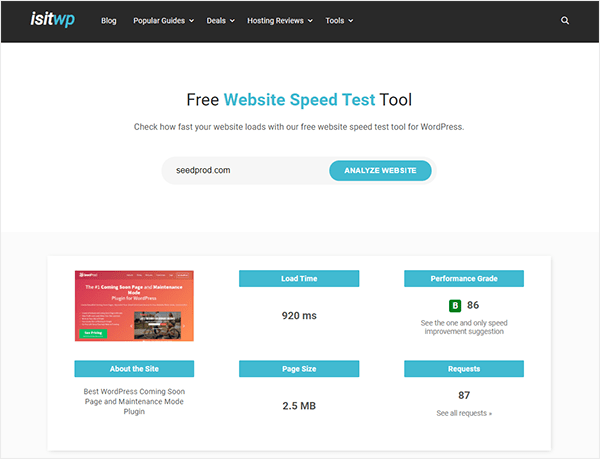Select the 920 ms load time value
The height and width of the screenshot is (459, 600).
tap(299, 316)
